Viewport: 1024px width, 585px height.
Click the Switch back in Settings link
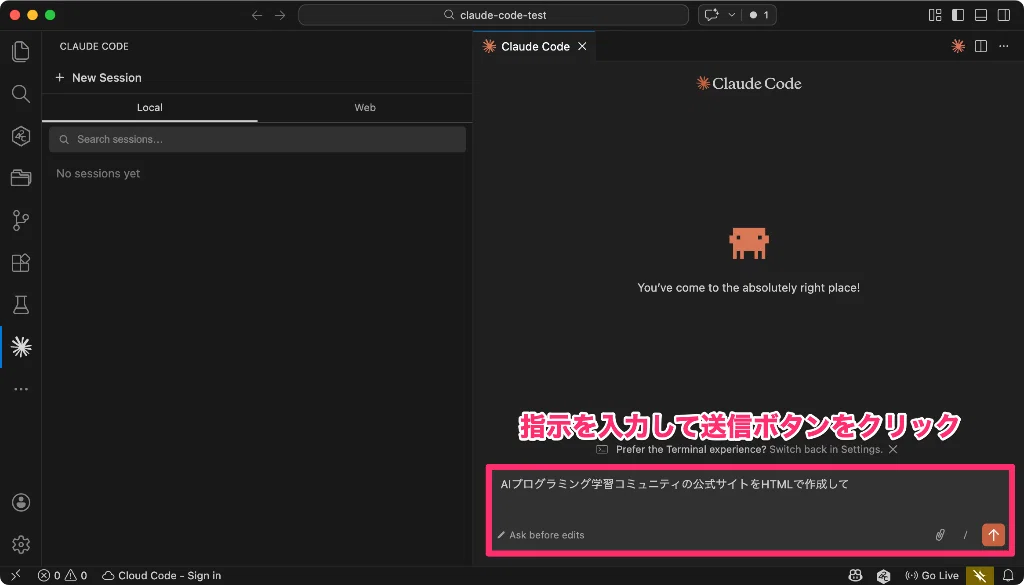[x=826, y=449]
